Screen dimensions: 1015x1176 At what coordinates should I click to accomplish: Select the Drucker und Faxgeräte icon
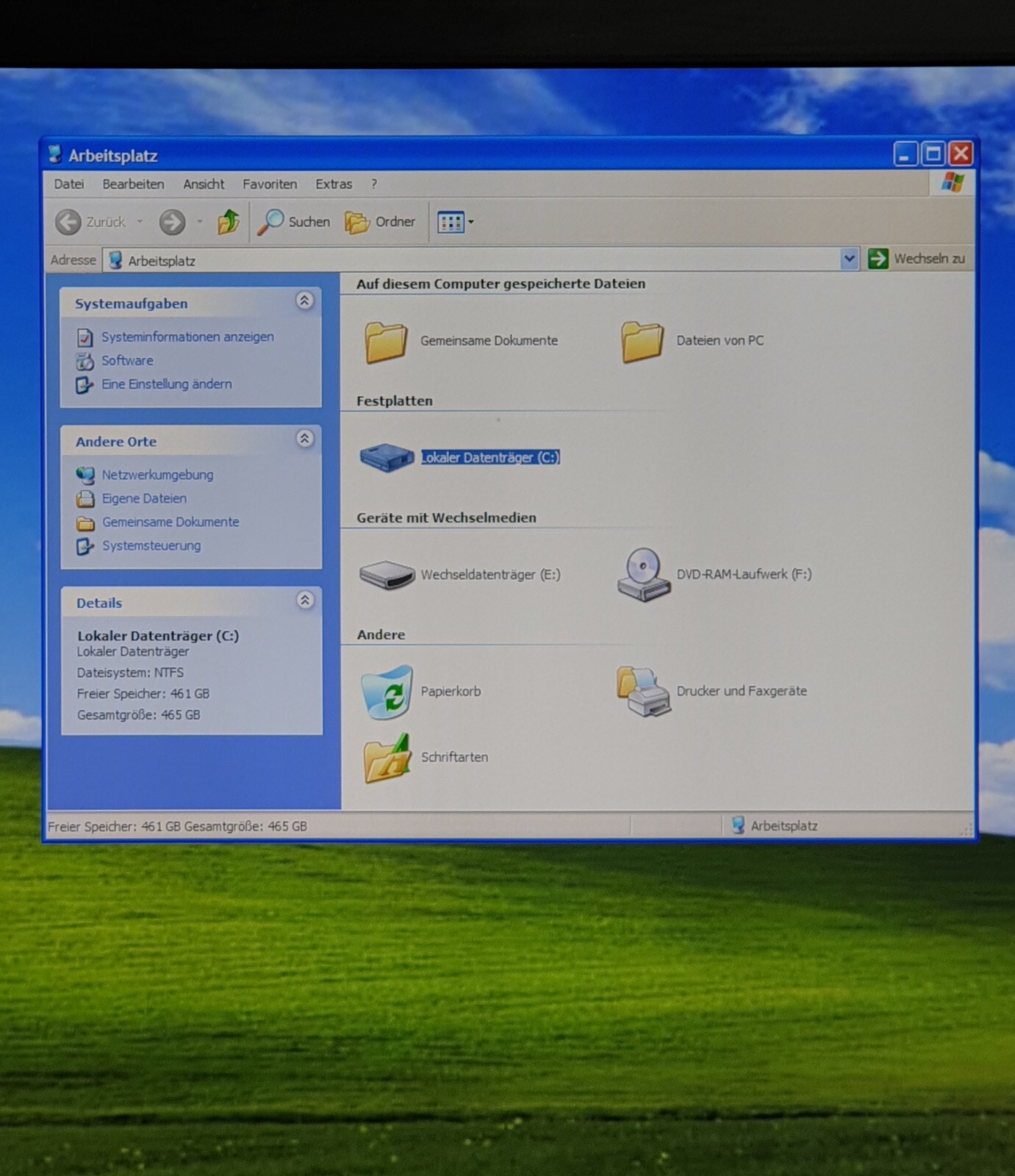(x=643, y=692)
